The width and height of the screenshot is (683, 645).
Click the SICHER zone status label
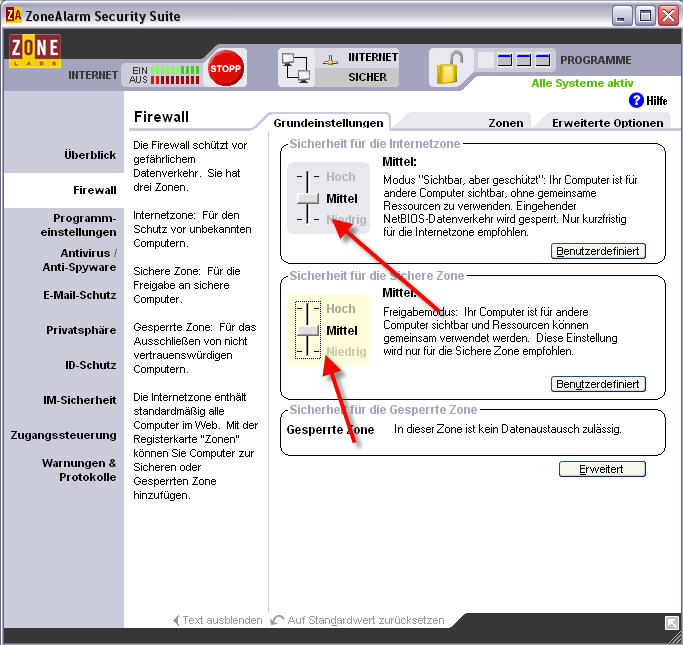(367, 77)
